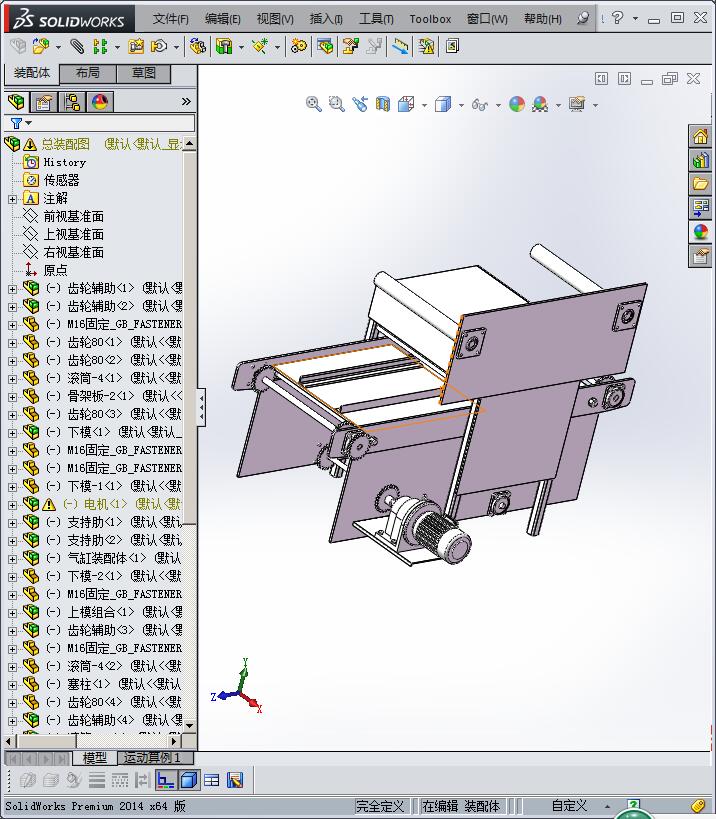Click the Insert Components icon
Image resolution: width=716 pixels, height=819 pixels.
(x=41, y=46)
